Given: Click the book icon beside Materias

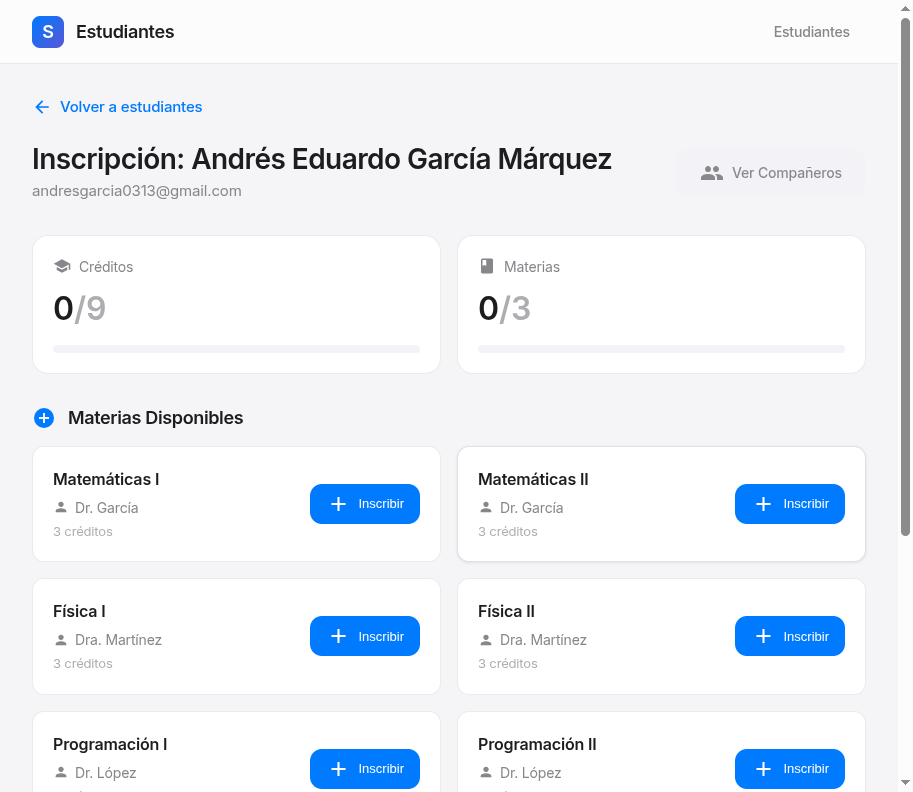Looking at the screenshot, I should point(487,267).
